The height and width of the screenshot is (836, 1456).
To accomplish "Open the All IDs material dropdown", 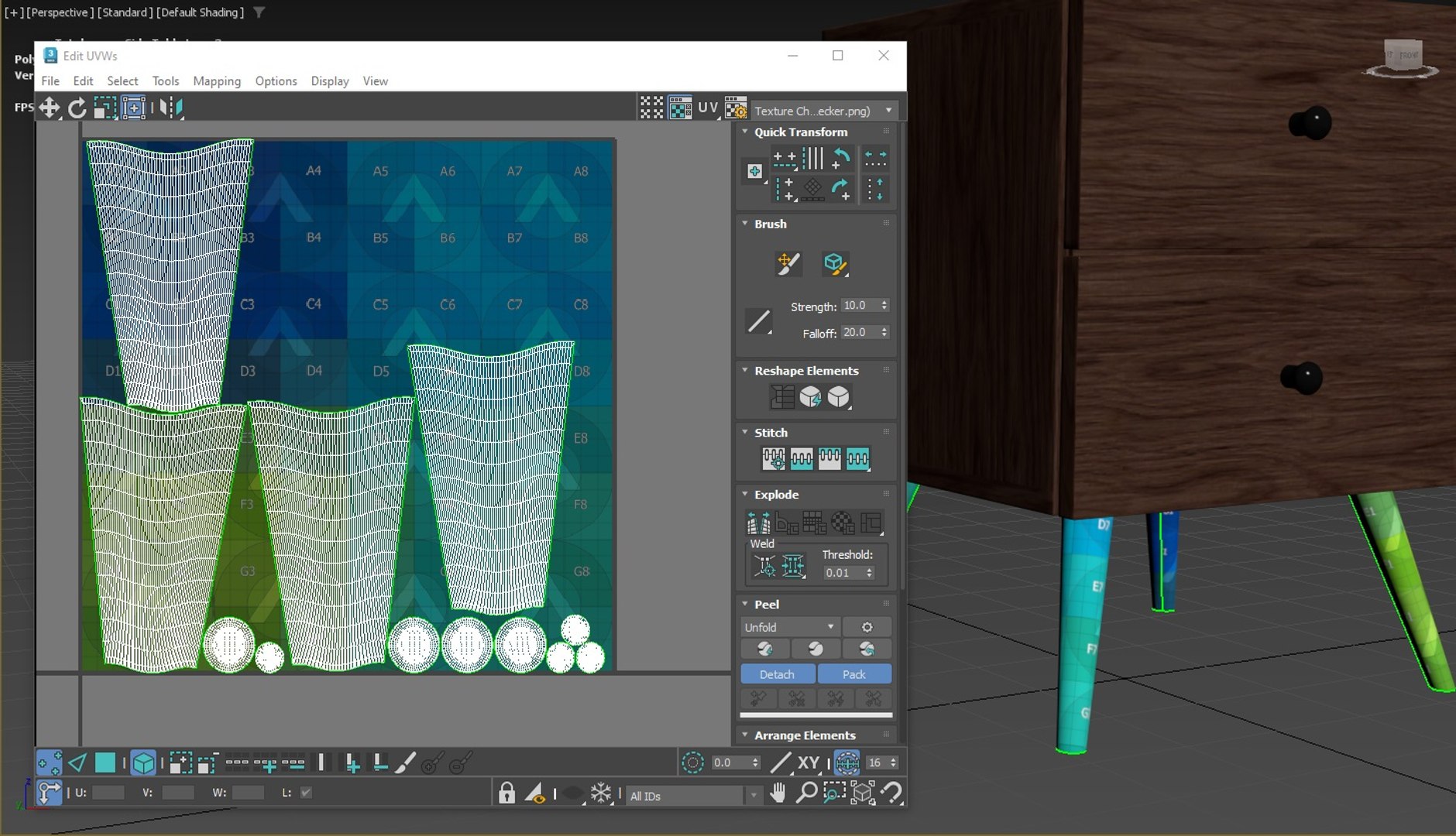I will (x=694, y=796).
